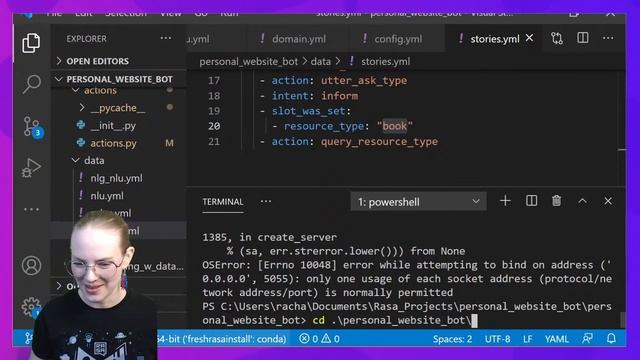This screenshot has width=640, height=360.
Task: Click line number 20 in the gutter
Action: (214, 126)
